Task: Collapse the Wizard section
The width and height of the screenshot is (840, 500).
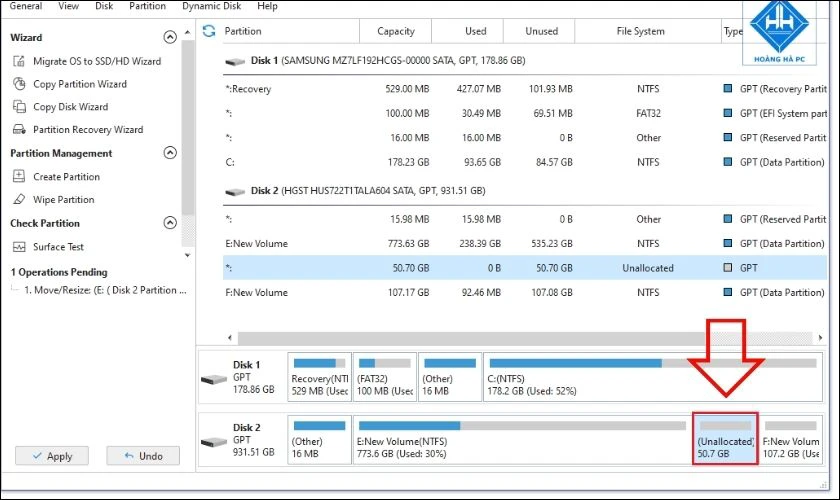Action: point(170,37)
